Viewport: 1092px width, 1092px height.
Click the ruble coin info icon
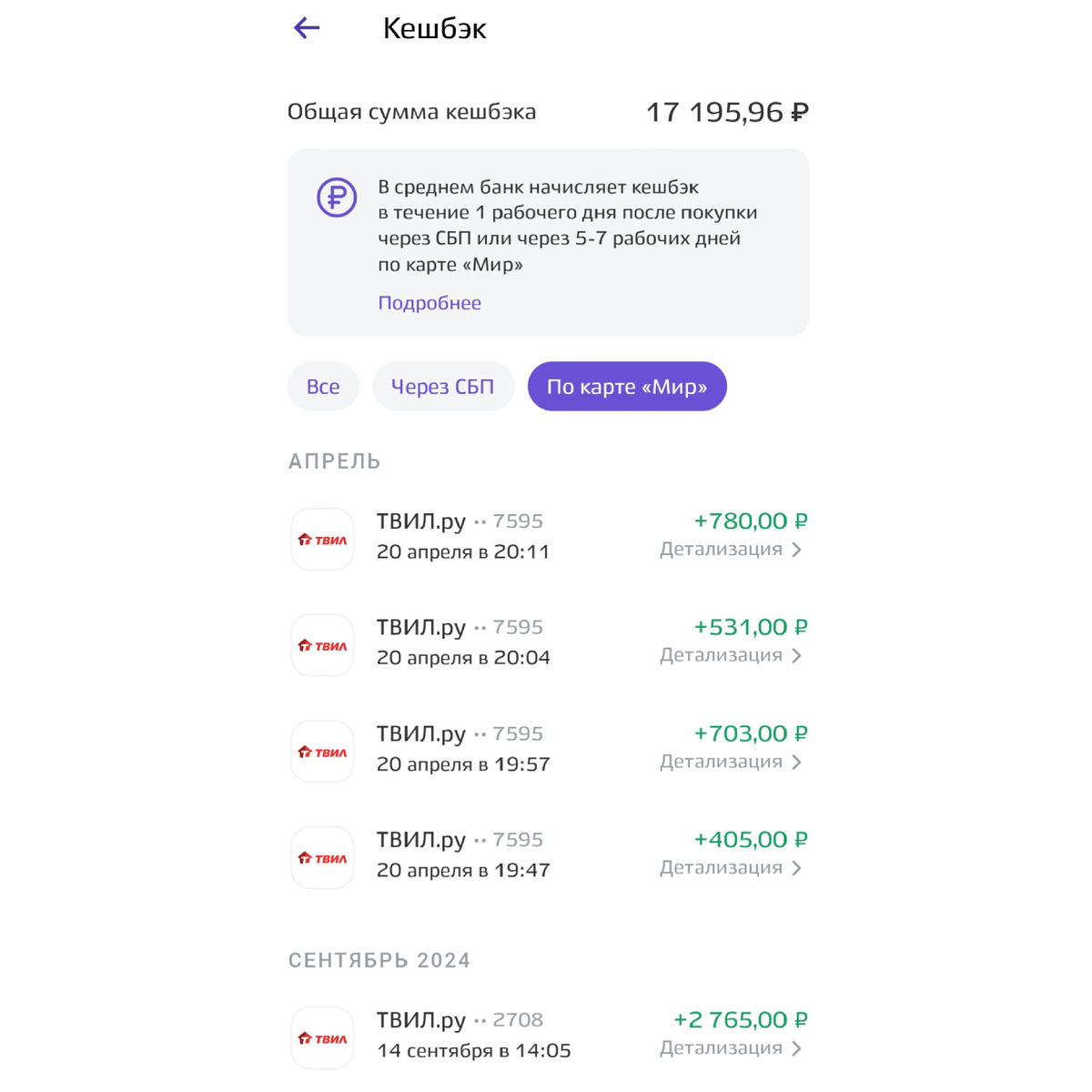(337, 197)
